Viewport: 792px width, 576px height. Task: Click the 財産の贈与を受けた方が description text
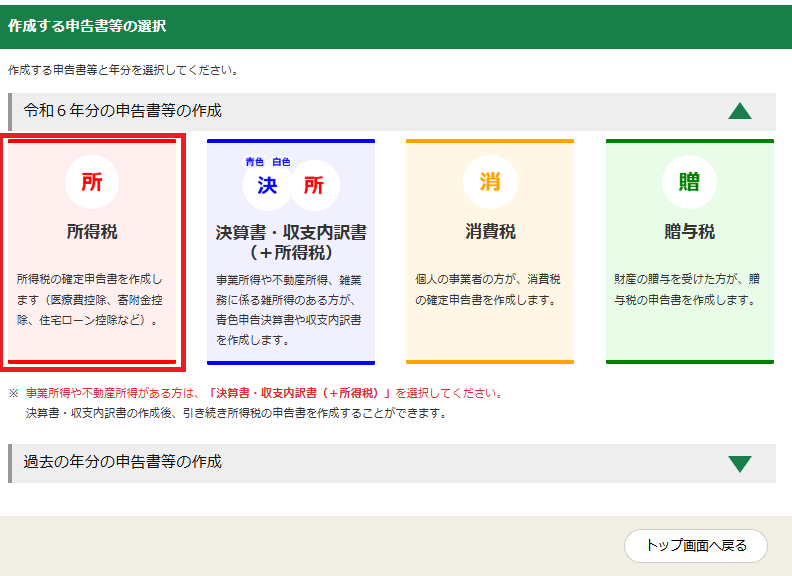pyautogui.click(x=687, y=290)
